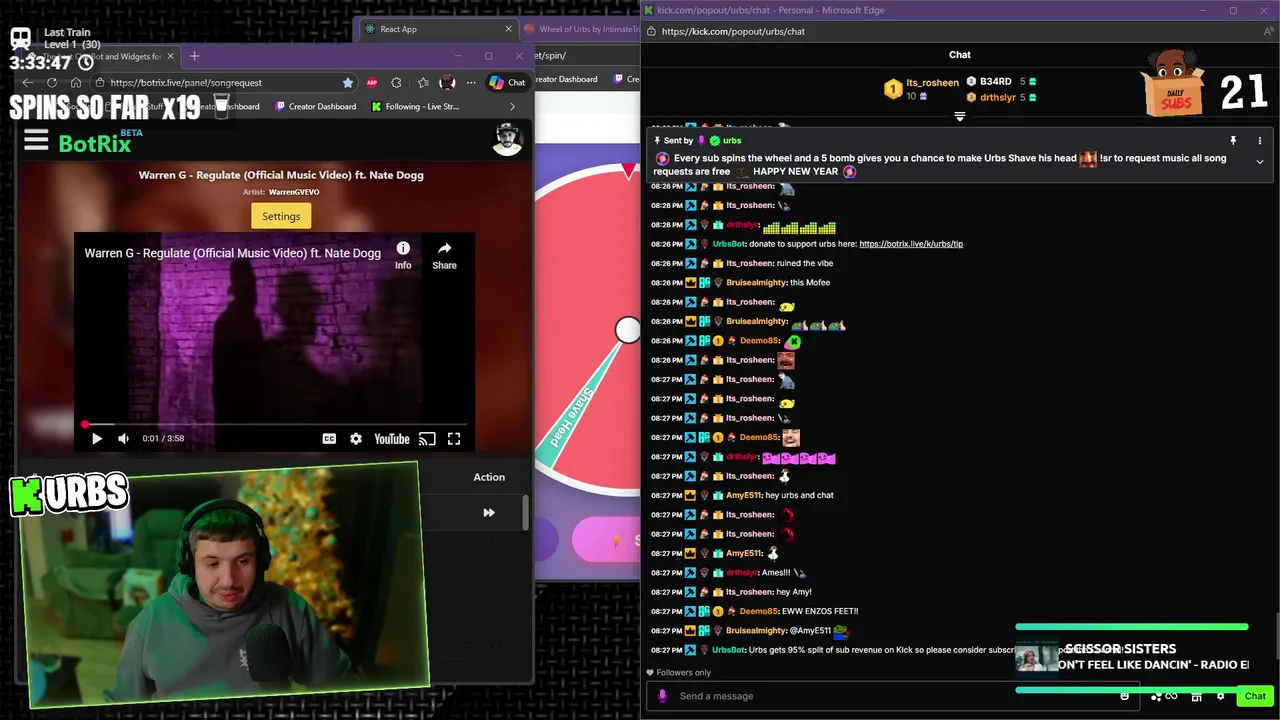Viewport: 1280px width, 720px height.
Task: Open the video on YouTube logo
Action: pyautogui.click(x=392, y=438)
